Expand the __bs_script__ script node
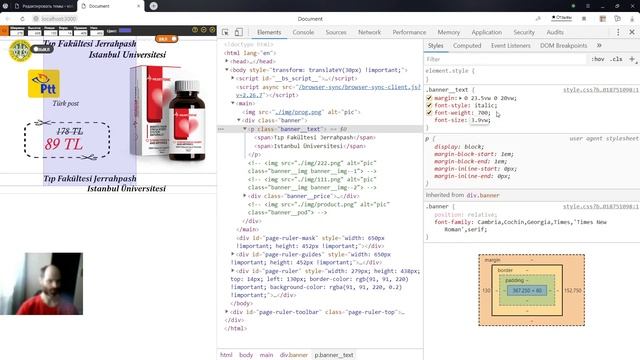This screenshot has width=640, height=360. [x=233, y=78]
